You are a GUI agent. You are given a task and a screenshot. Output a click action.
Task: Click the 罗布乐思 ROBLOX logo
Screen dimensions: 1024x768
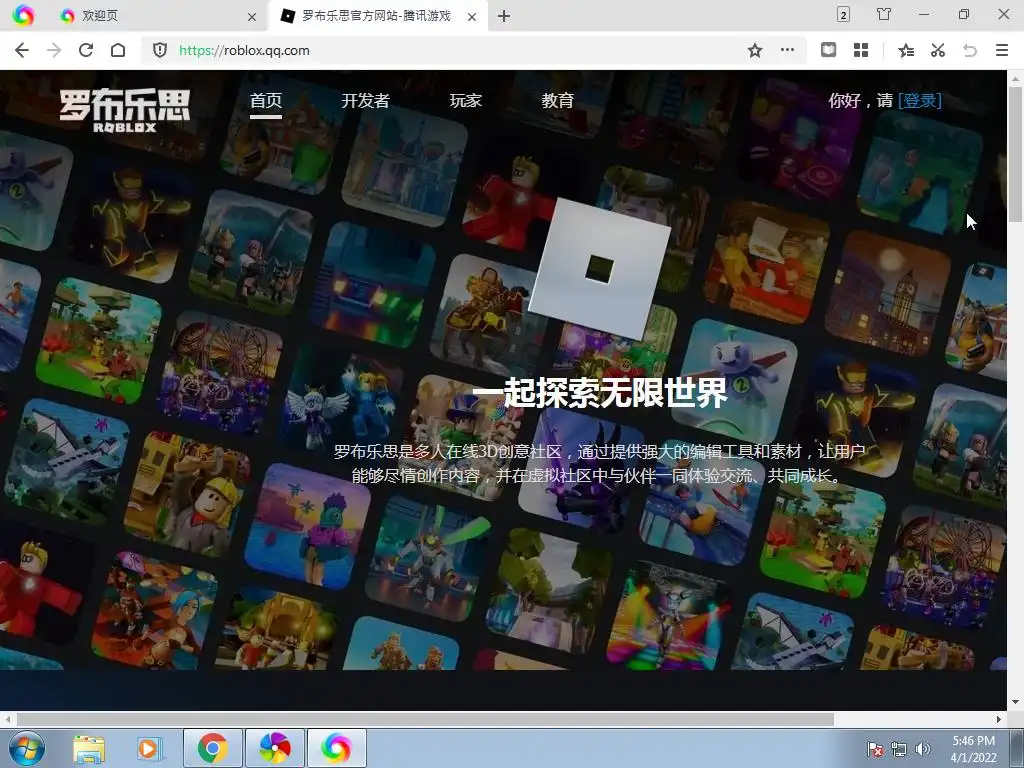coord(124,110)
